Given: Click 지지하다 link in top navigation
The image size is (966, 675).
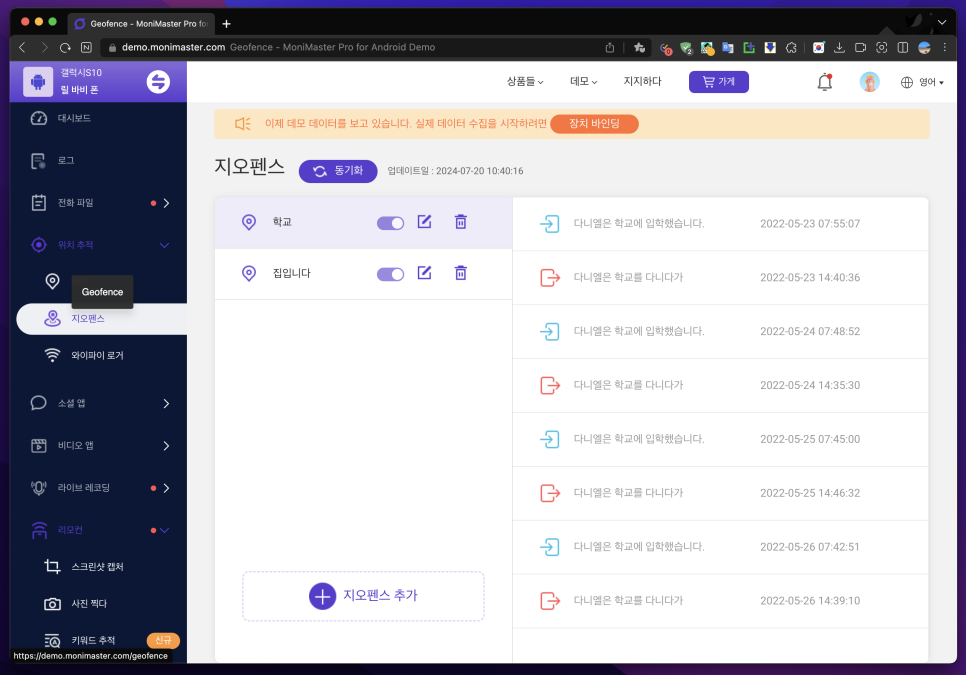Looking at the screenshot, I should click(642, 81).
